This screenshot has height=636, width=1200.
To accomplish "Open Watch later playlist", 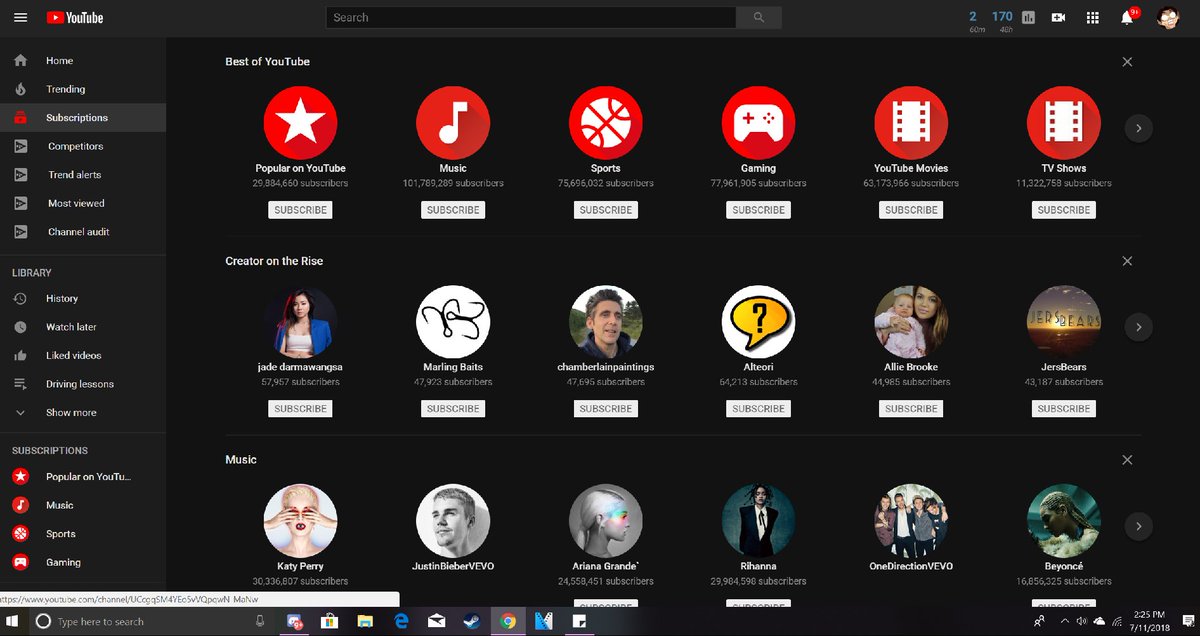I will (82, 327).
